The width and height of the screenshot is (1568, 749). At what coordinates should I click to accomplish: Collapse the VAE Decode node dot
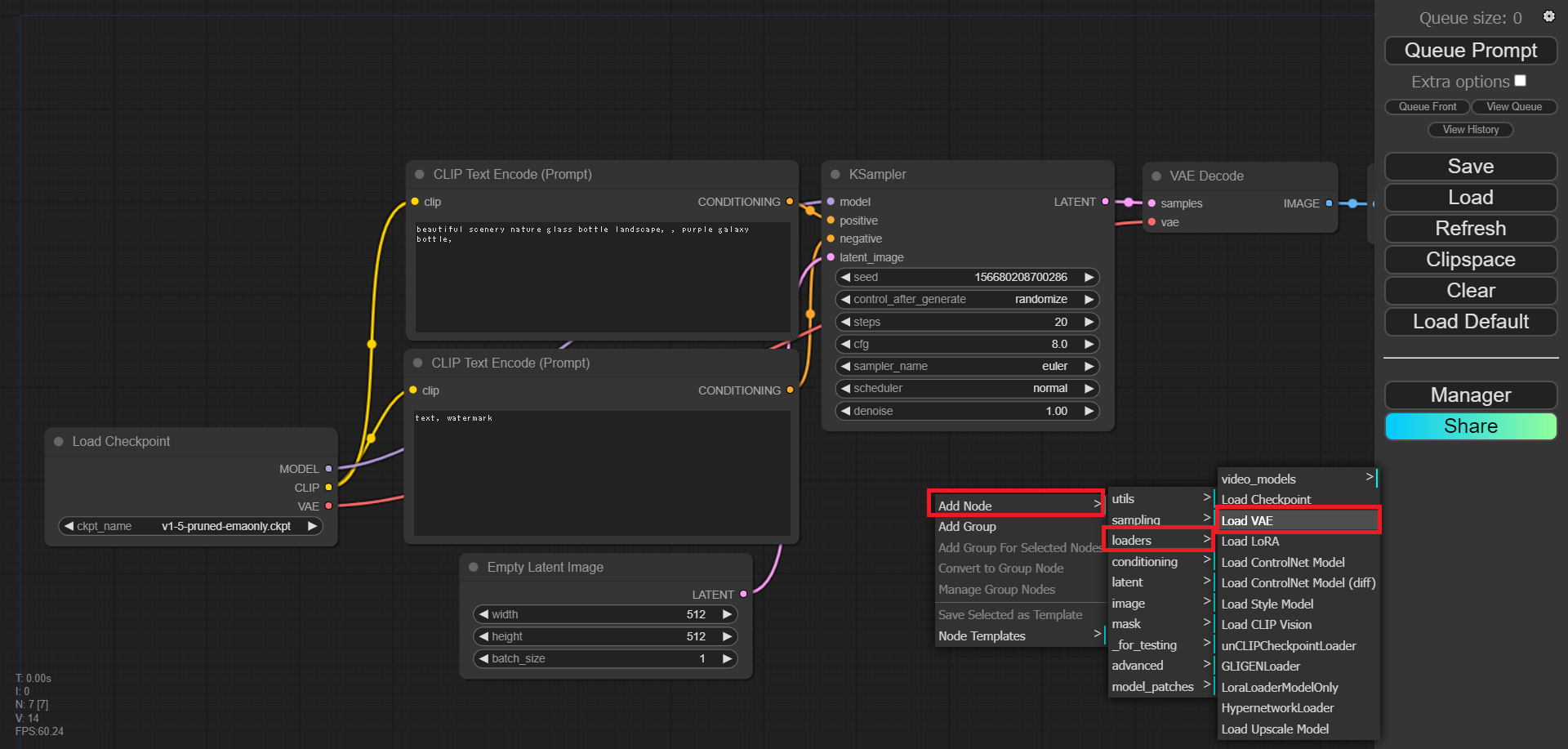tap(1156, 176)
